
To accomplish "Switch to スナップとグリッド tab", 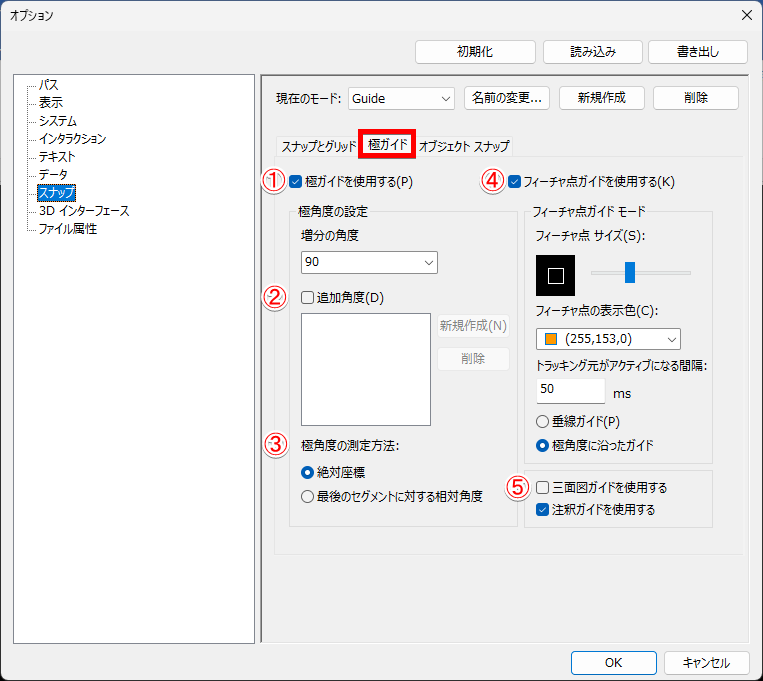I will tap(319, 146).
